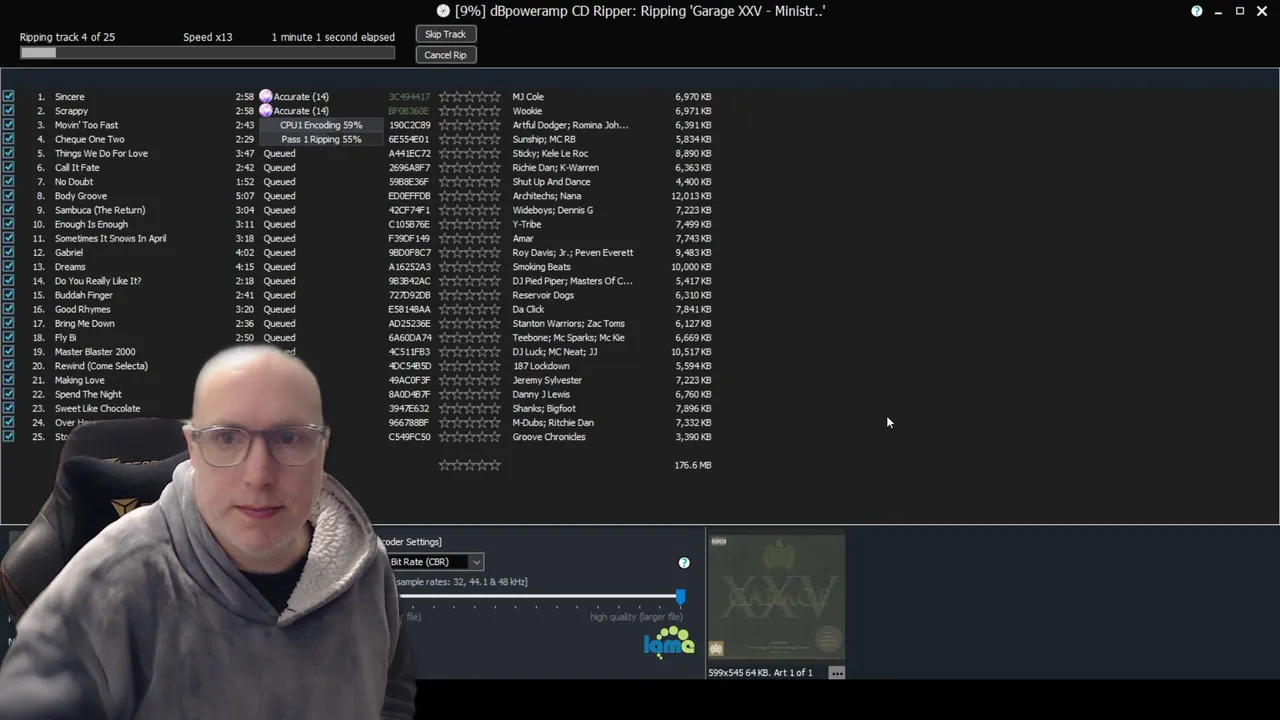
Task: Set star rating for Do You Really Like It?
Action: (x=470, y=281)
